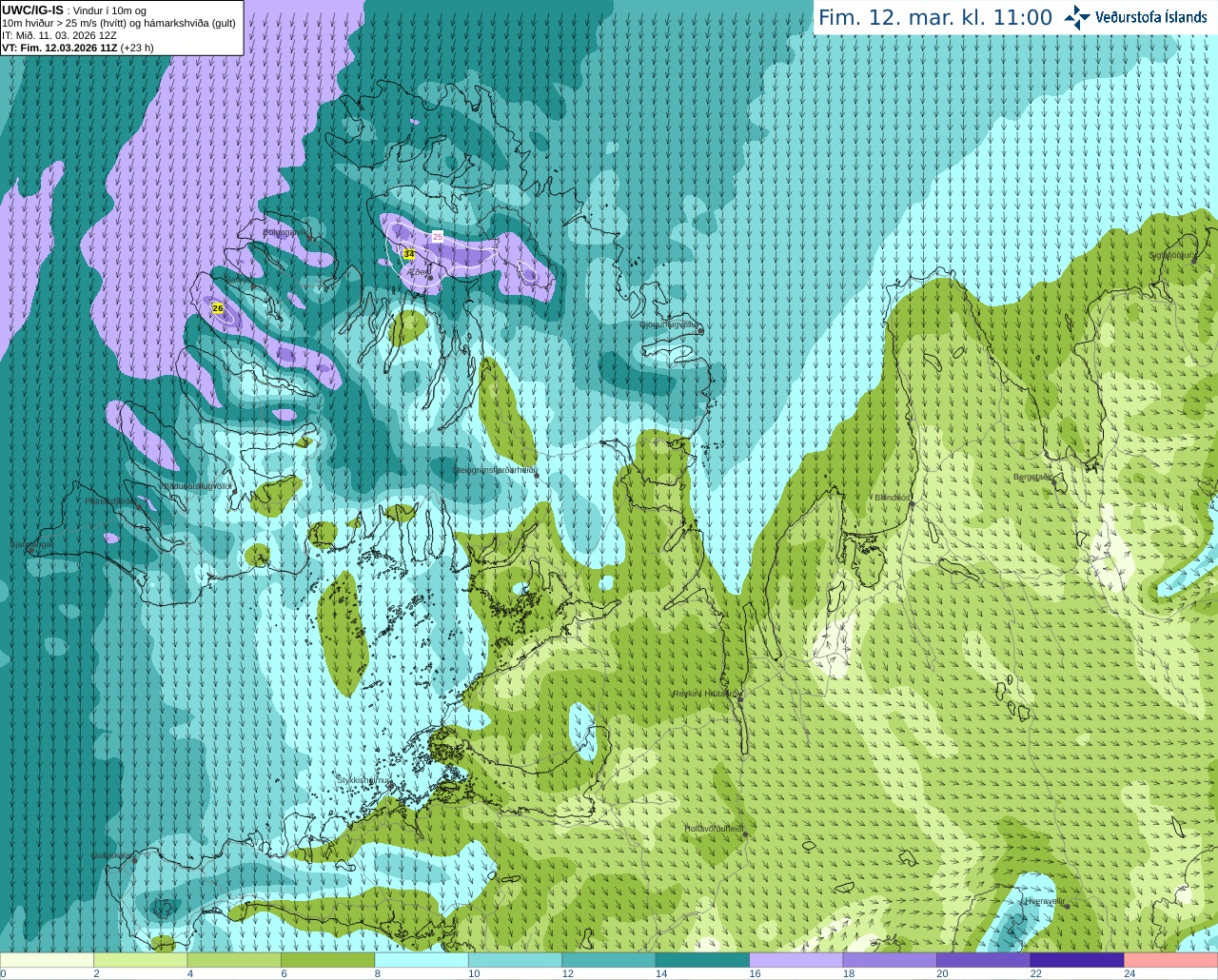Click the Stykkishólmur station label

pos(363,780)
